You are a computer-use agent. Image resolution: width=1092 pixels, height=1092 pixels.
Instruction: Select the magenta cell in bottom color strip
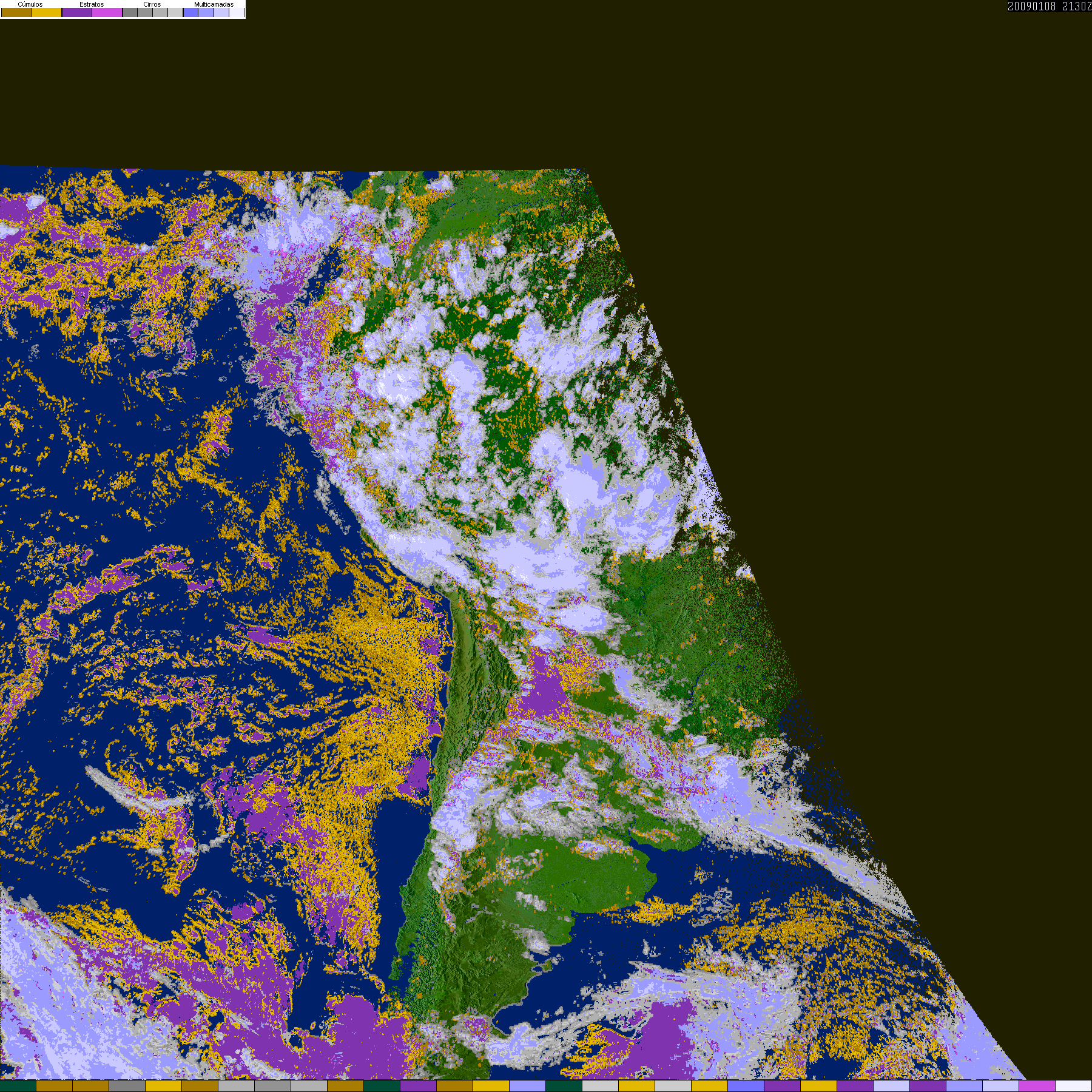click(1037, 1087)
